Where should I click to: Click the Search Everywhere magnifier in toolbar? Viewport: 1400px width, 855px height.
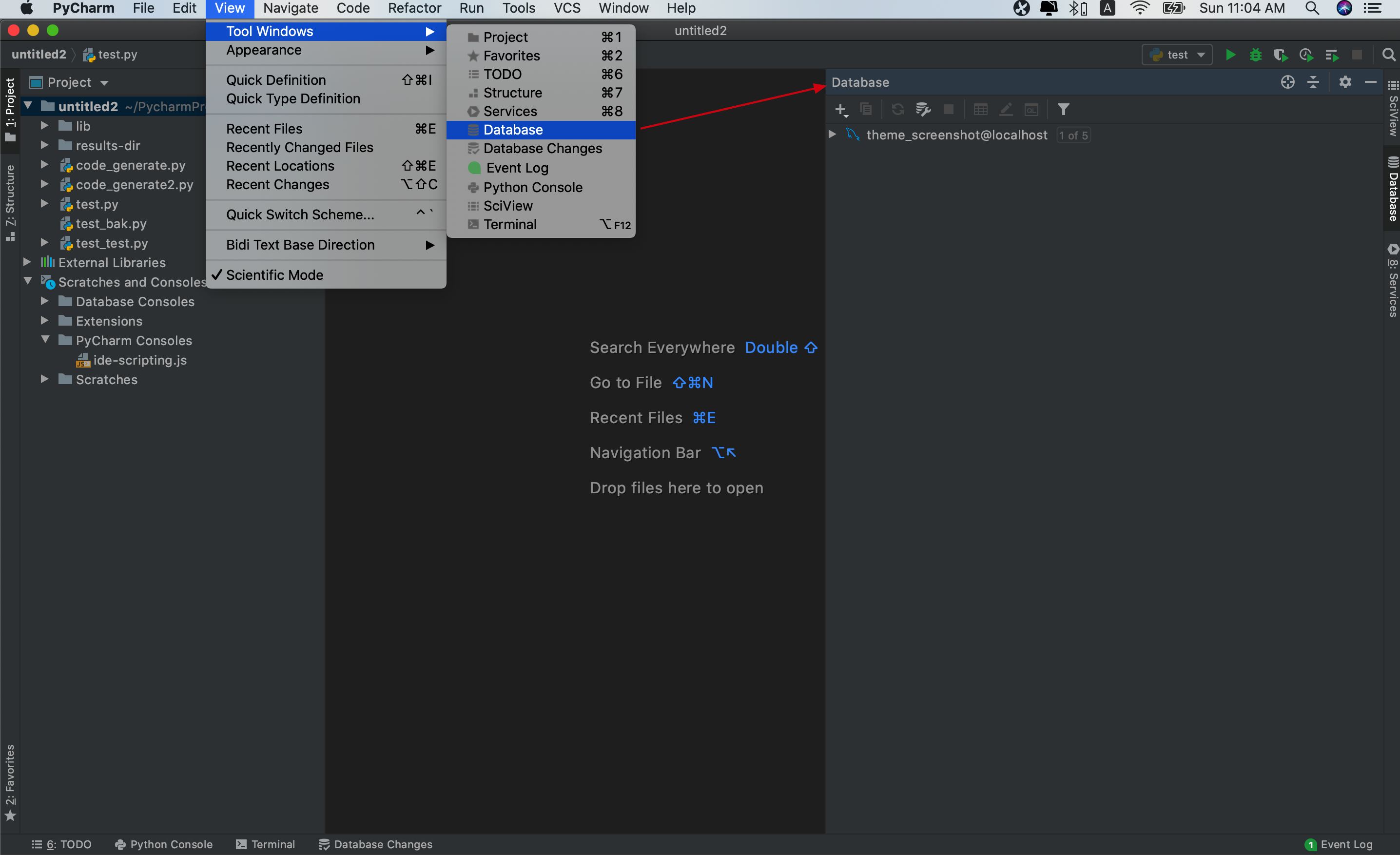point(1388,55)
